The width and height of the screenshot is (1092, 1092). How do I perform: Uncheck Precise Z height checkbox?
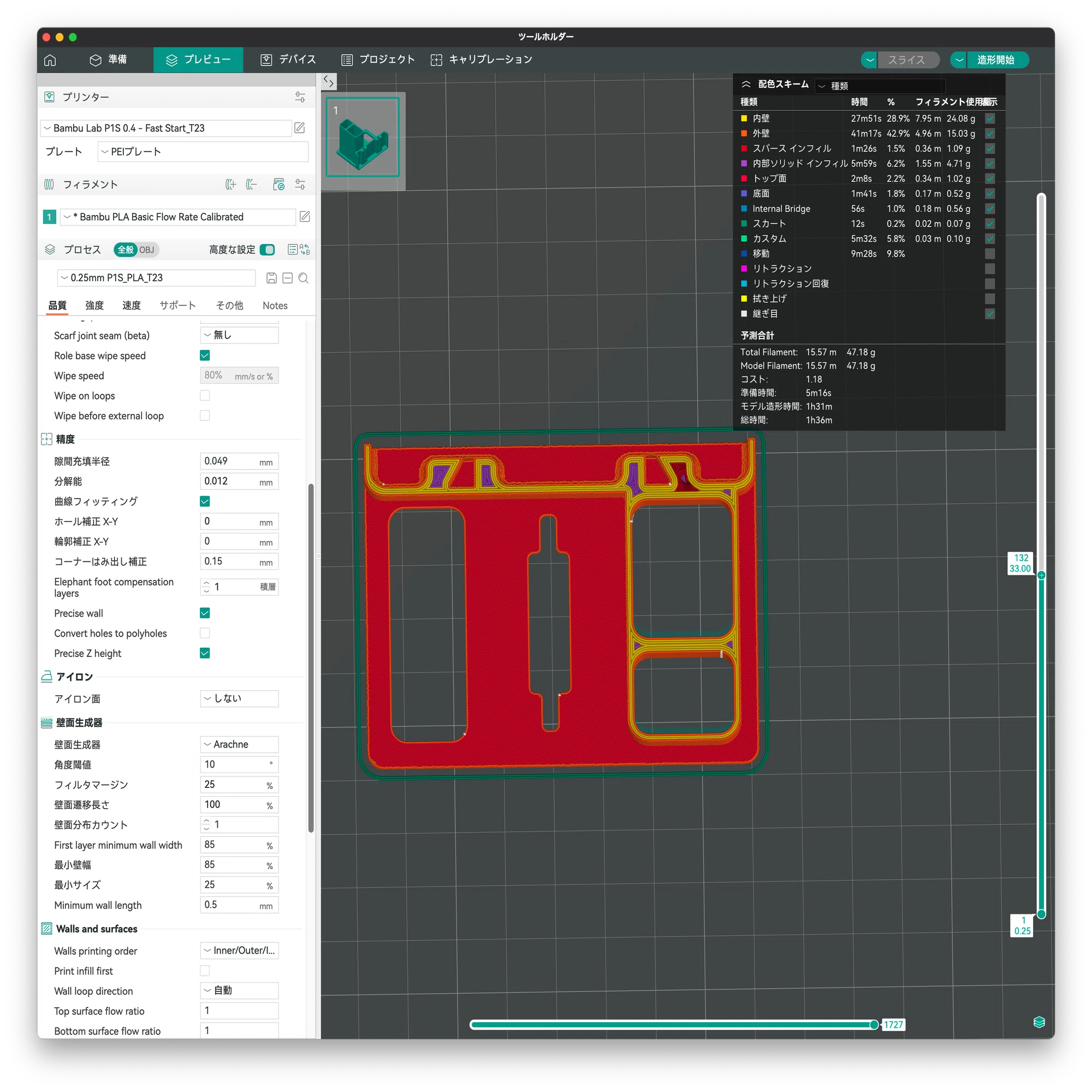pyautogui.click(x=205, y=654)
